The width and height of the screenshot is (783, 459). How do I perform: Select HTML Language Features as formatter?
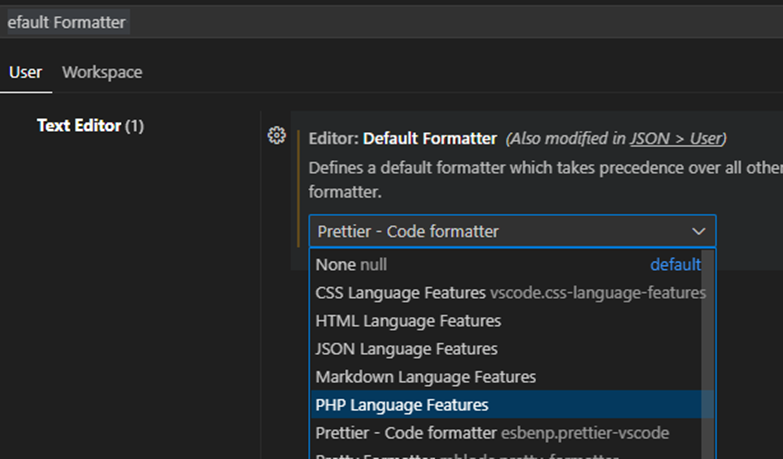pyautogui.click(x=408, y=321)
